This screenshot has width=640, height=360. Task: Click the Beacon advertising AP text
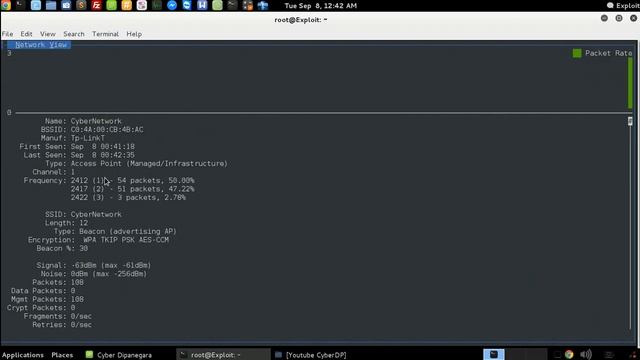[x=128, y=231]
